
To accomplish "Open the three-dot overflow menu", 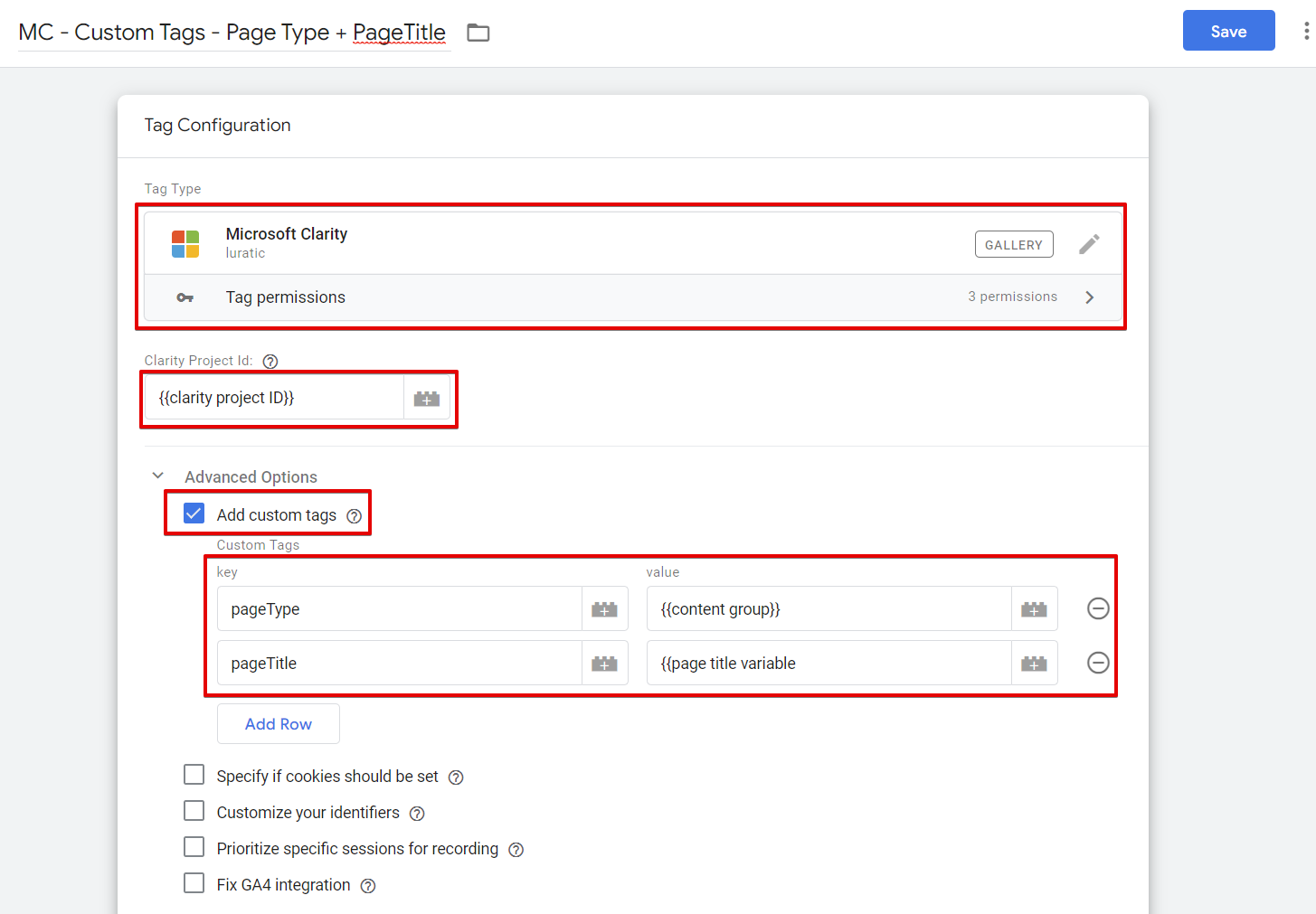I will click(x=1305, y=30).
